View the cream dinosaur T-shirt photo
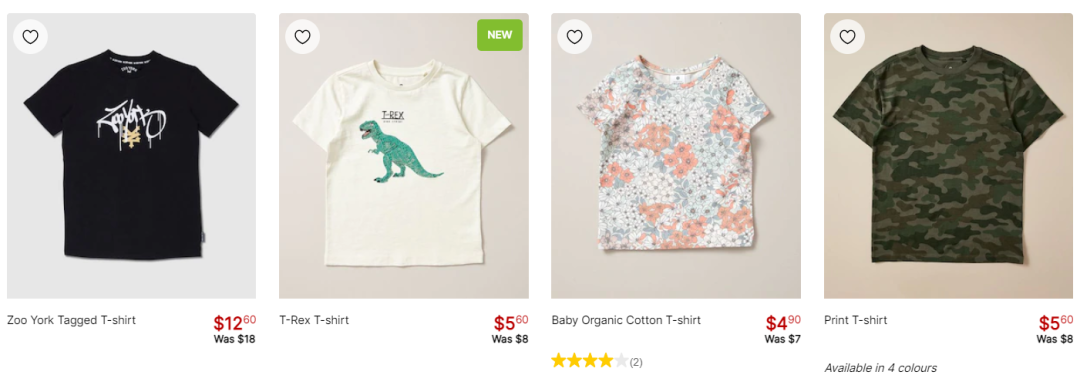 click(404, 156)
